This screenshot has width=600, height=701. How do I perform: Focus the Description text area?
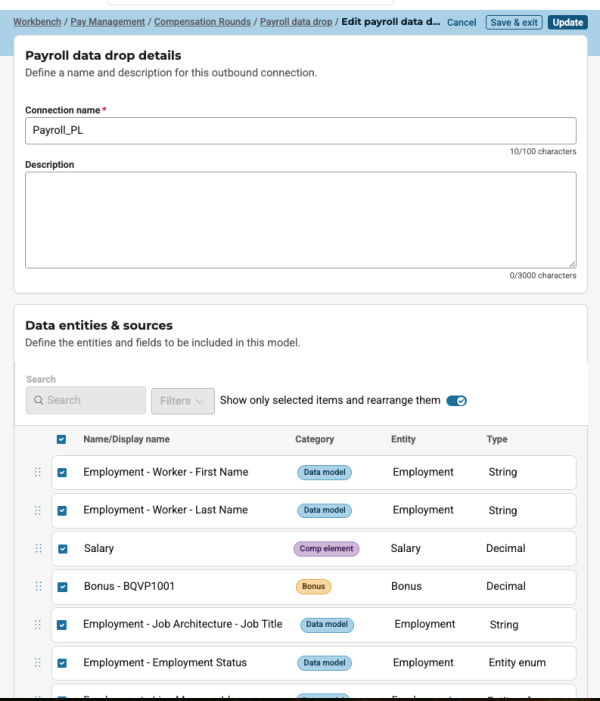click(x=300, y=219)
